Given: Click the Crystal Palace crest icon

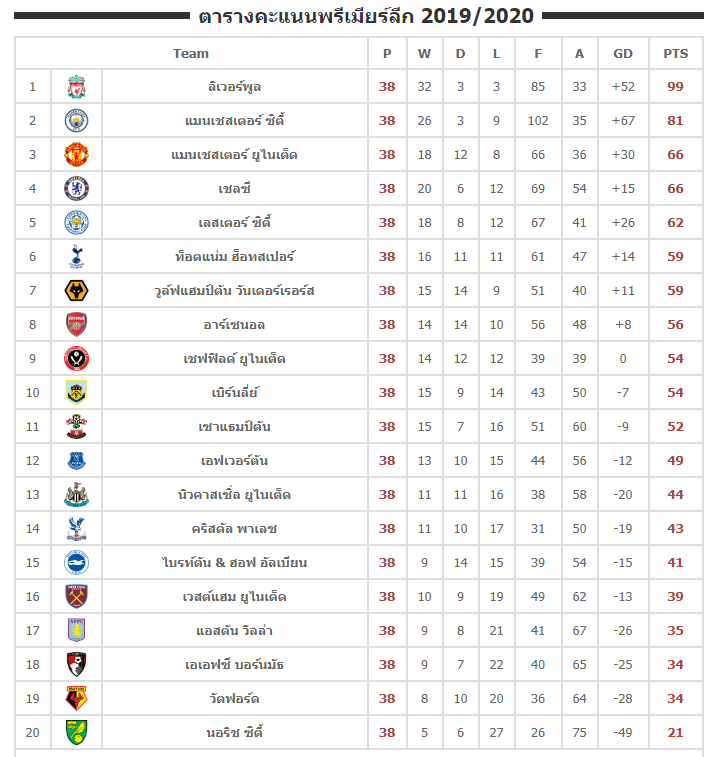Looking at the screenshot, I should [x=77, y=528].
